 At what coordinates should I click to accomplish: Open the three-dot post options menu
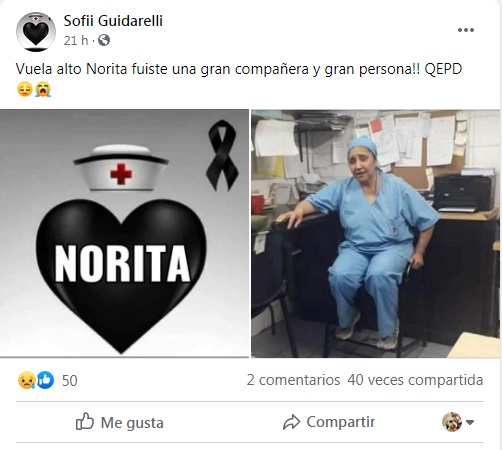tap(466, 30)
